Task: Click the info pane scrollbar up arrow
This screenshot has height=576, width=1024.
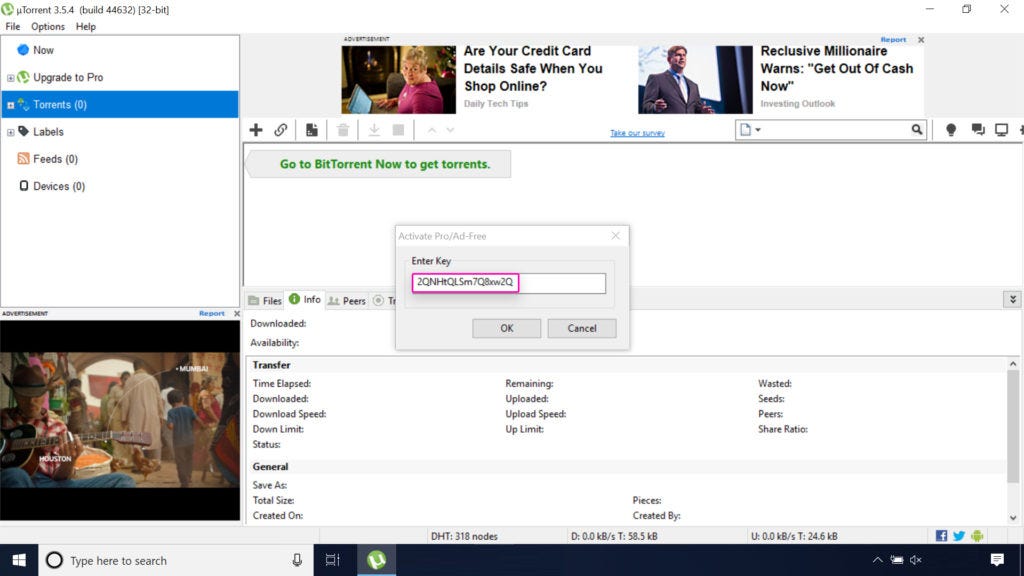Action: [1013, 364]
